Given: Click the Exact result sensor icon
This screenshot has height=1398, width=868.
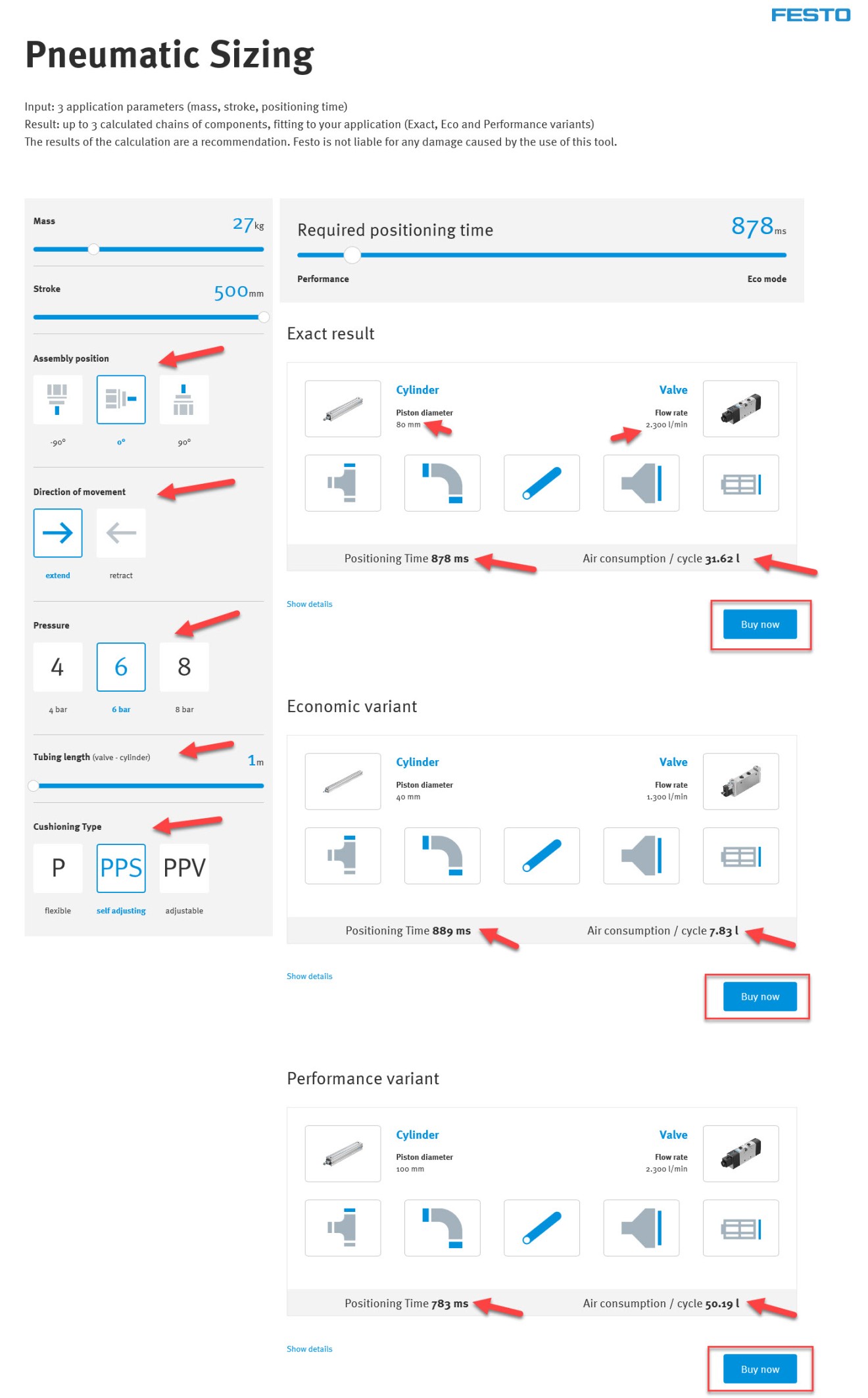Looking at the screenshot, I should point(741,483).
